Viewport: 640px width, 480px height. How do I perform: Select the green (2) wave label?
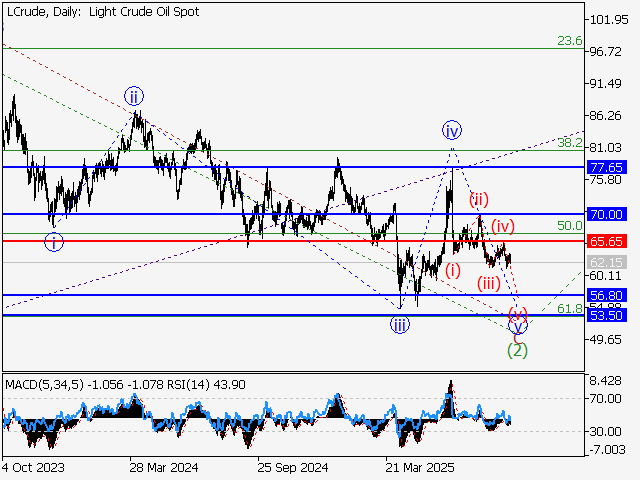click(517, 349)
